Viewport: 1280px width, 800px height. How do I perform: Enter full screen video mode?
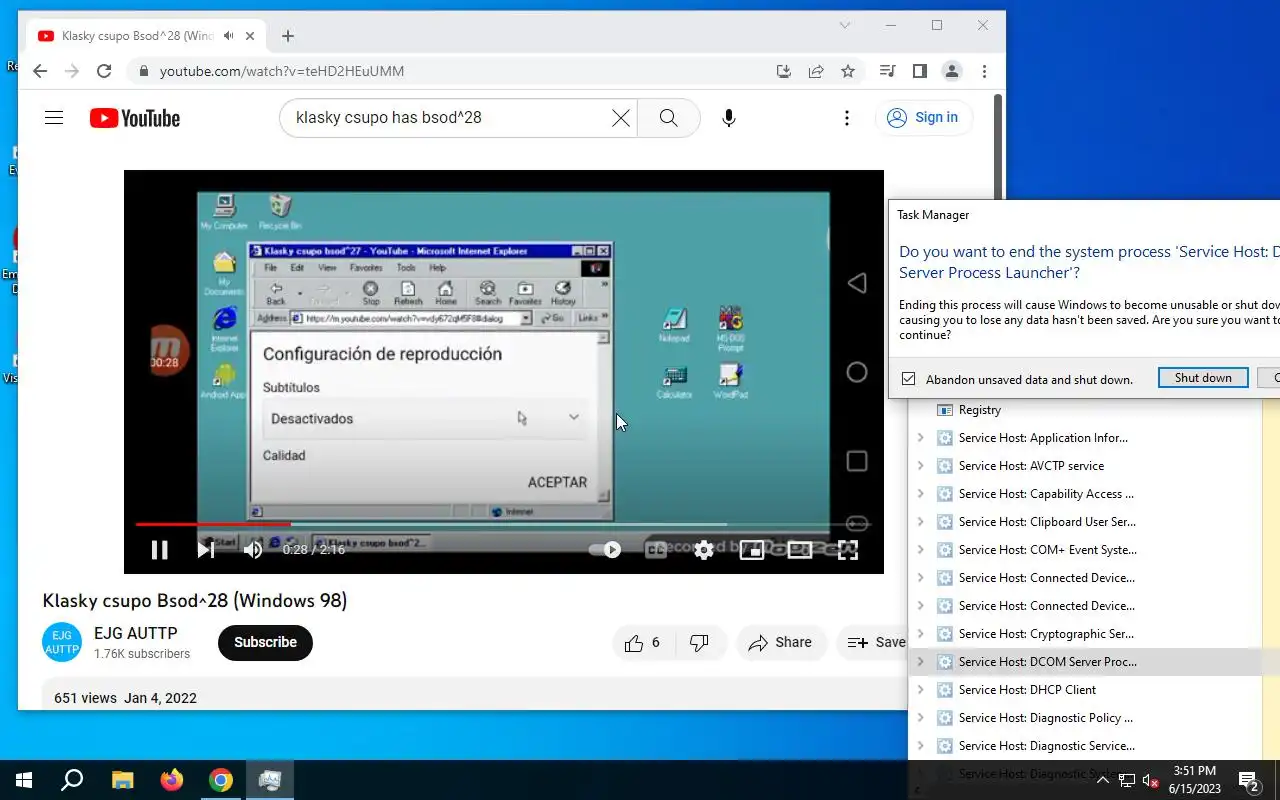[x=847, y=549]
